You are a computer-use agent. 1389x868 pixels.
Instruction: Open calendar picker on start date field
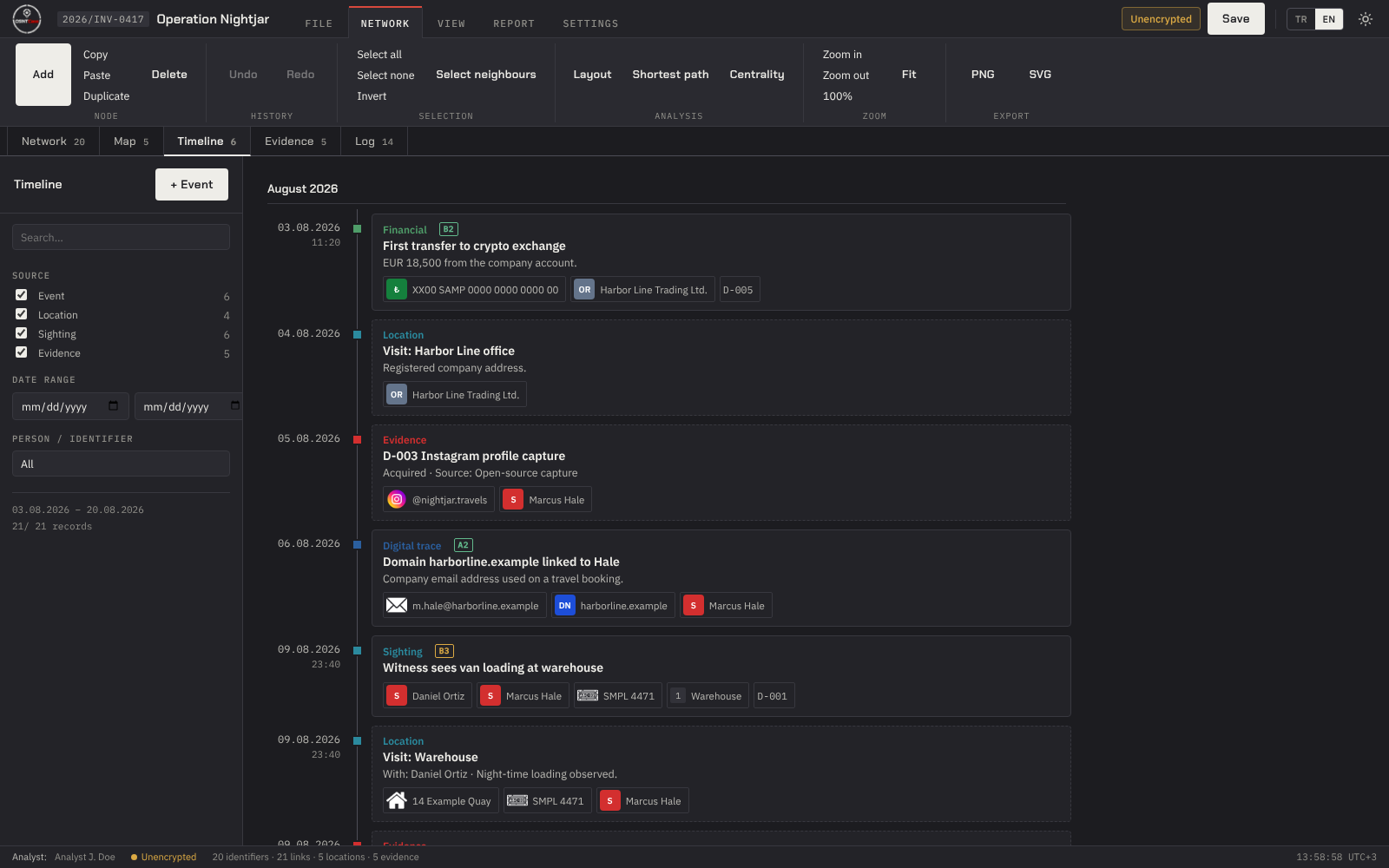[x=113, y=406]
